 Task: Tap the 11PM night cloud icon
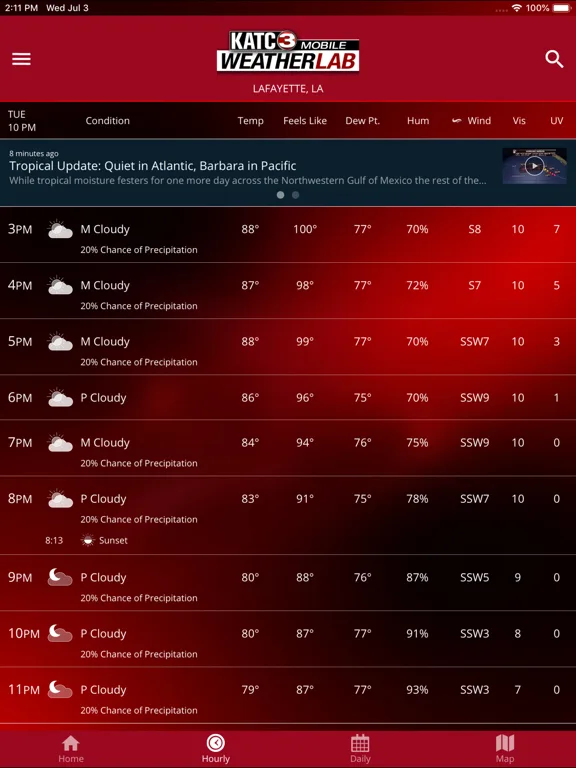coord(60,690)
